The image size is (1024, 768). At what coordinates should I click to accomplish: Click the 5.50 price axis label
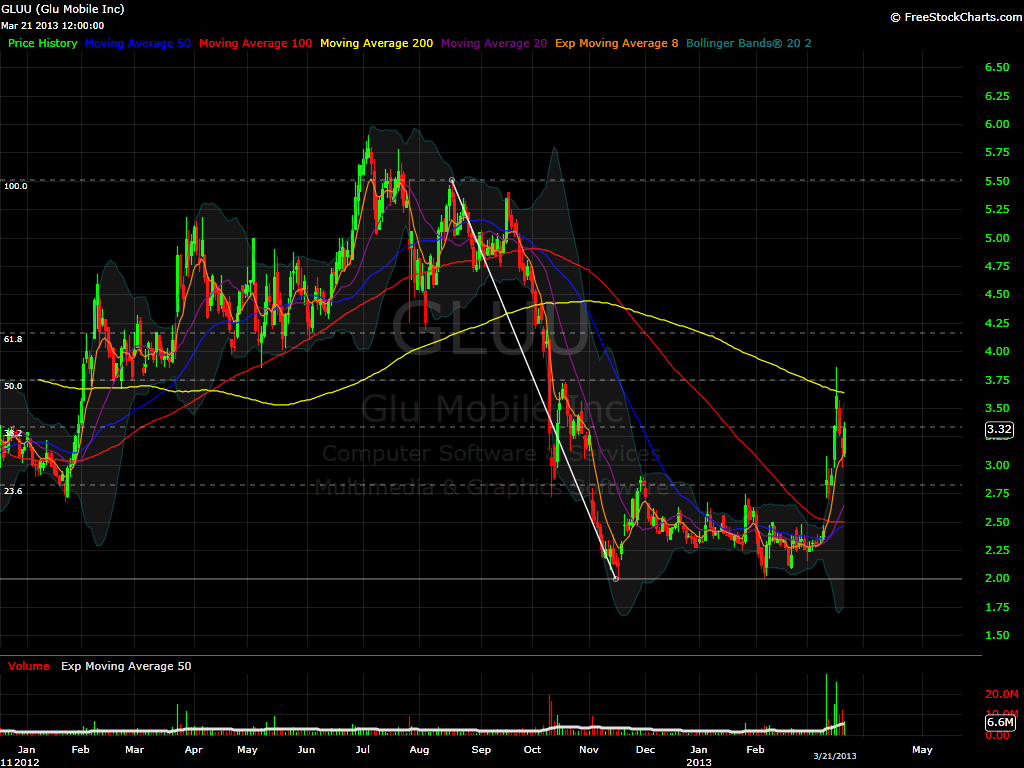[997, 181]
